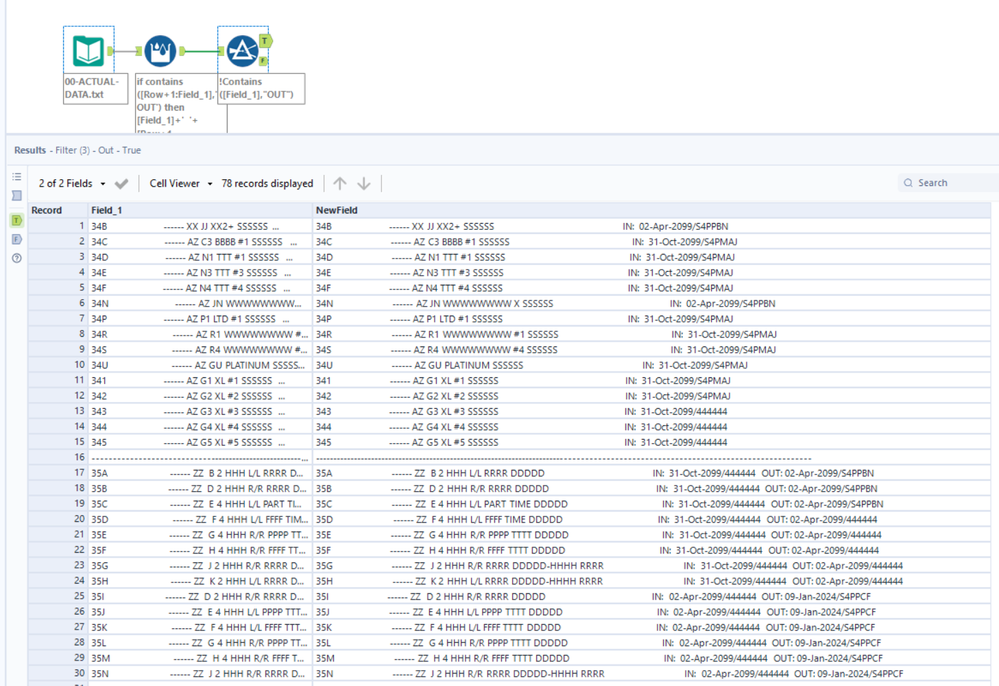999x686 pixels.
Task: Open the help icon in Results sidebar
Action: (x=17, y=258)
